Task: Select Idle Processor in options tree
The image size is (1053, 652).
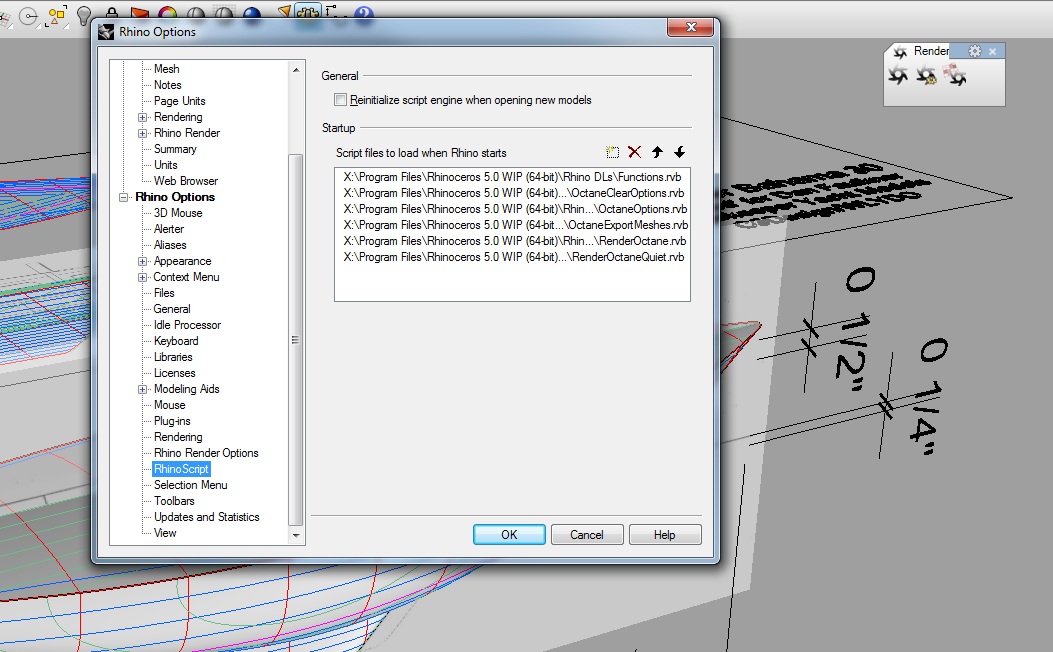Action: coord(187,325)
